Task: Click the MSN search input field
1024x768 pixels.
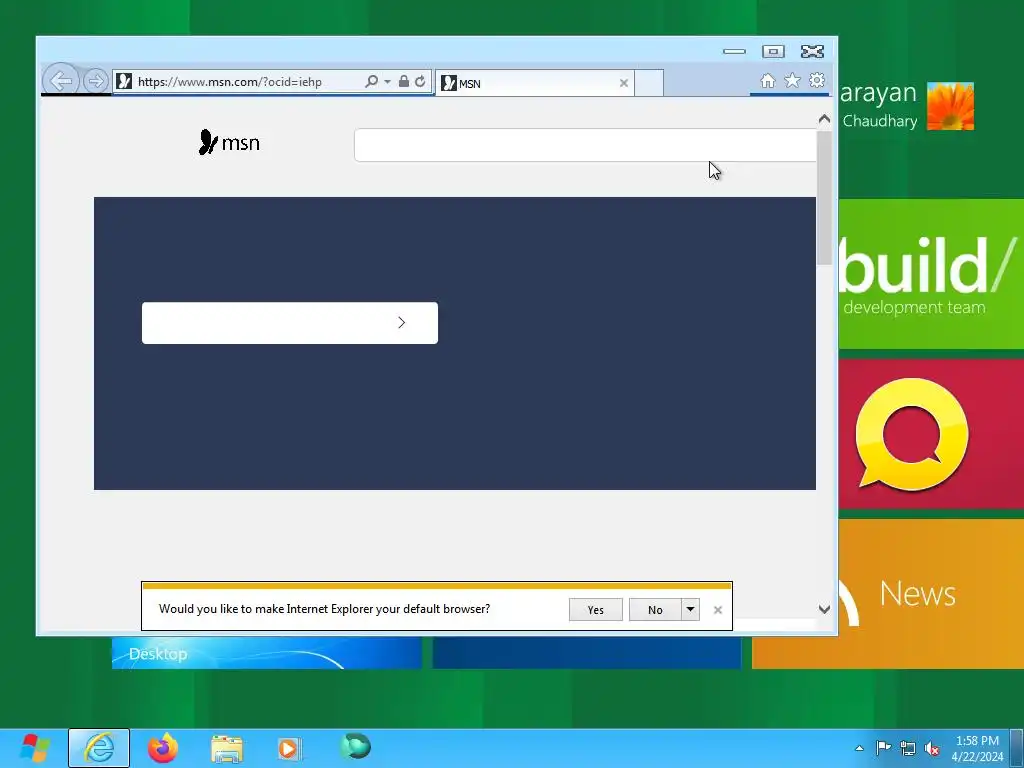Action: click(x=585, y=145)
